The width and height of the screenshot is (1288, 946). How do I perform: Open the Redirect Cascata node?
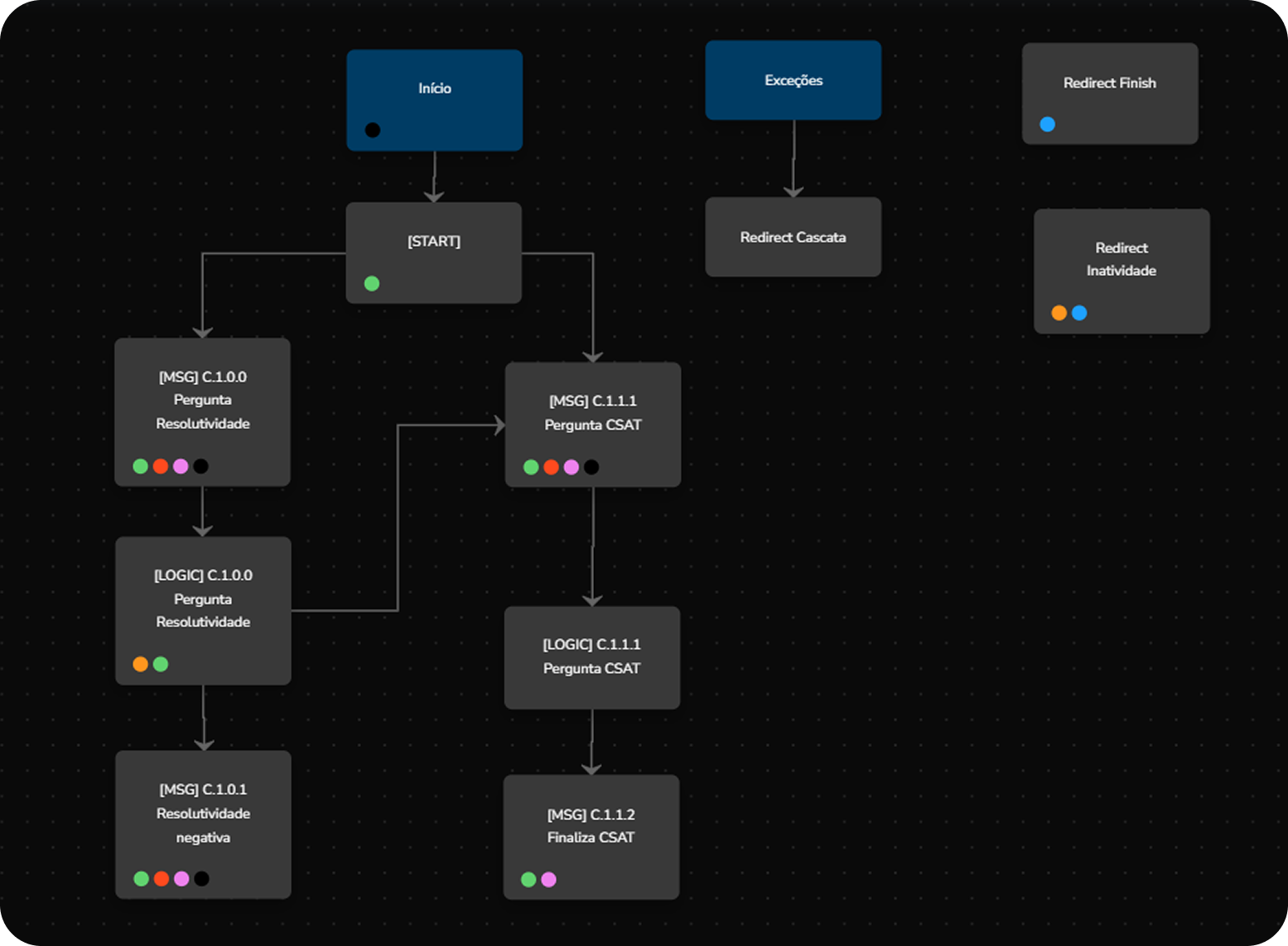point(793,238)
